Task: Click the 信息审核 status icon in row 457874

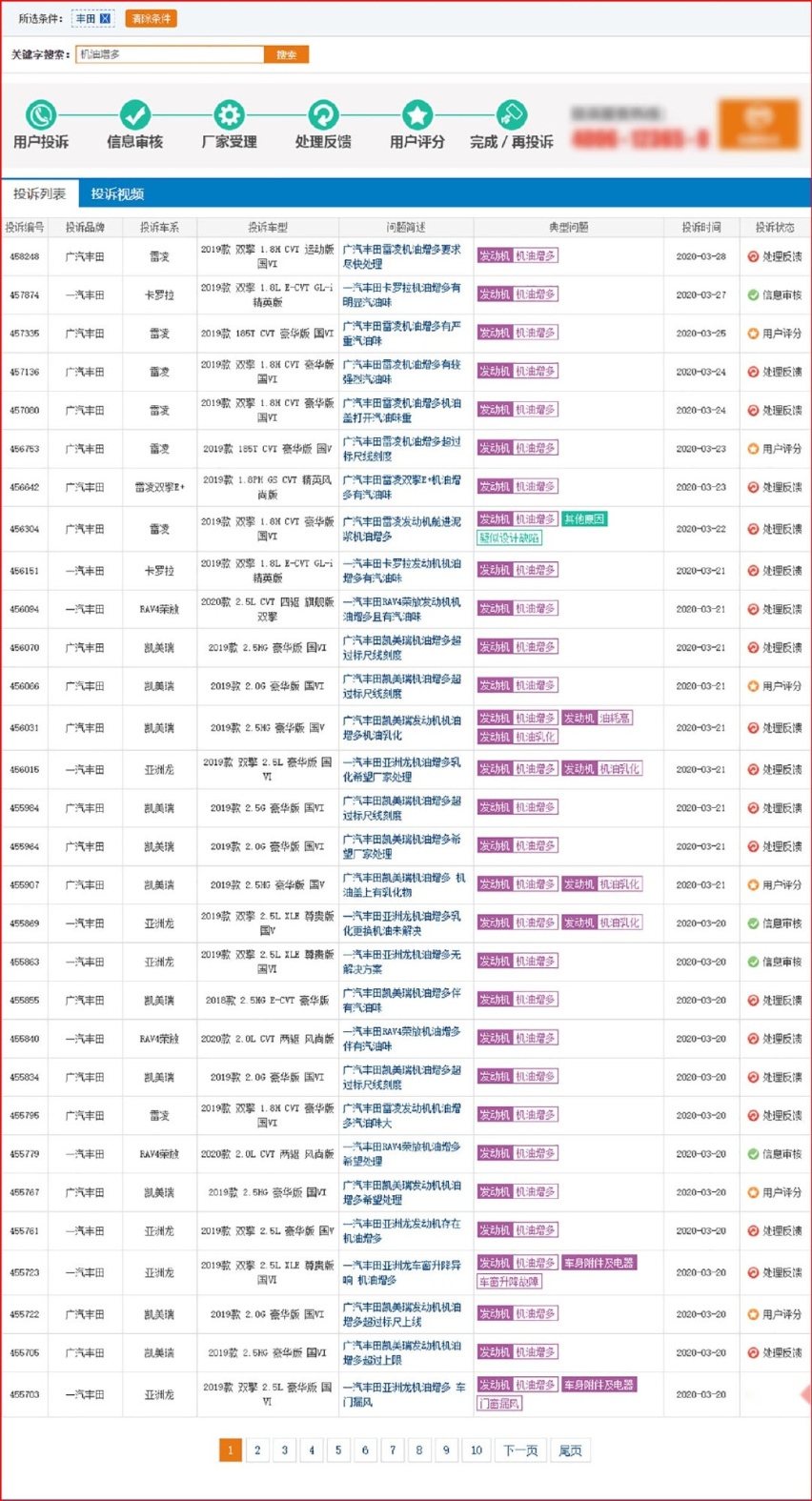Action: [x=753, y=294]
